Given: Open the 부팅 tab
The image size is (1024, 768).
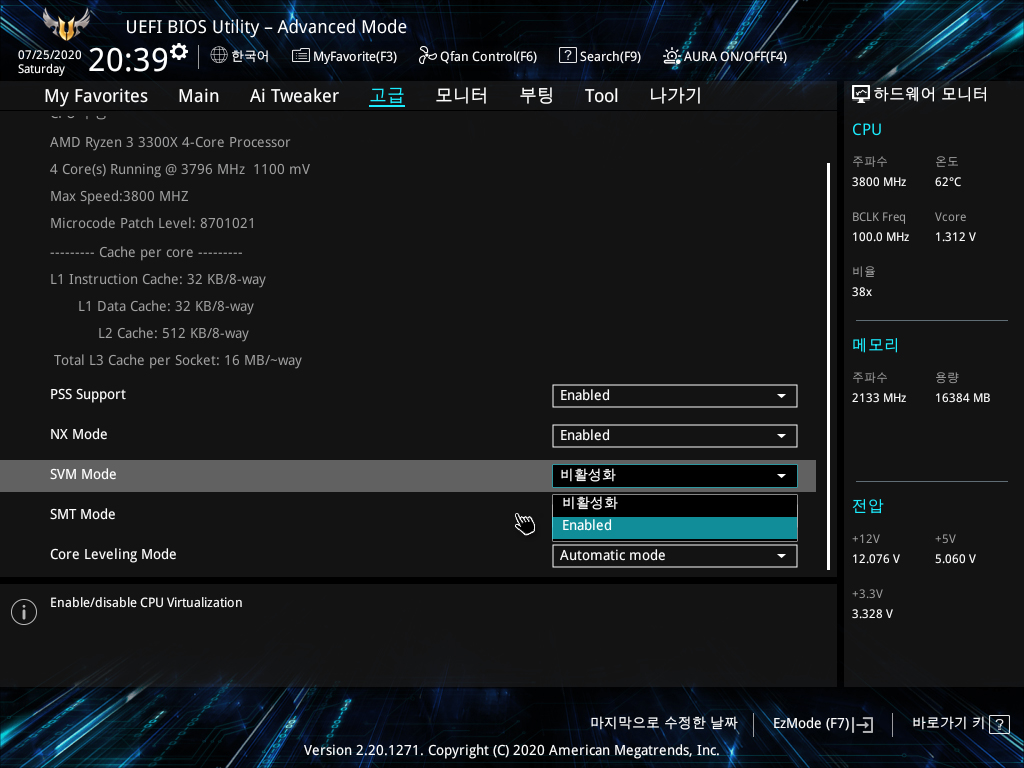Looking at the screenshot, I should [536, 96].
